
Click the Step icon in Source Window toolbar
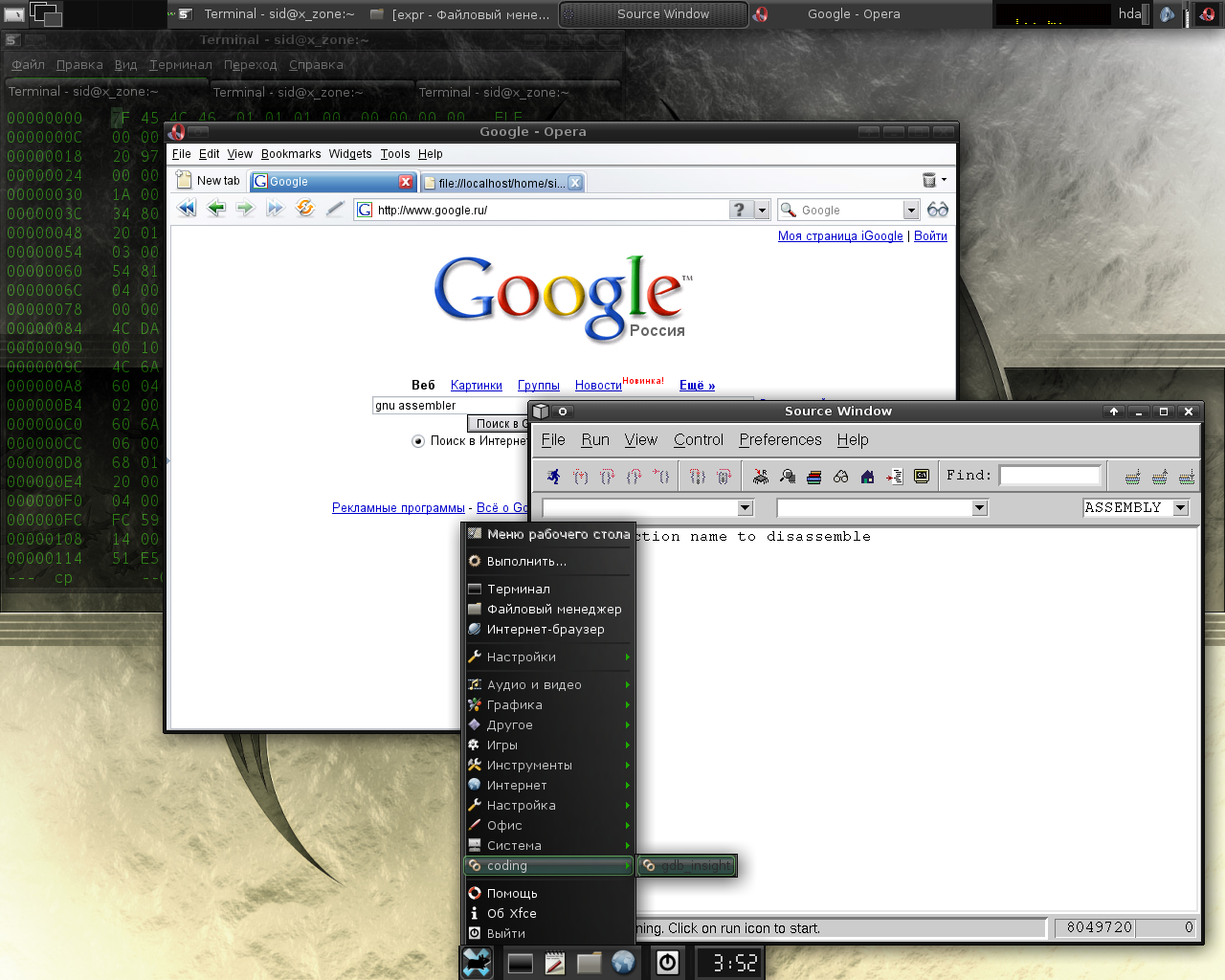[x=581, y=476]
